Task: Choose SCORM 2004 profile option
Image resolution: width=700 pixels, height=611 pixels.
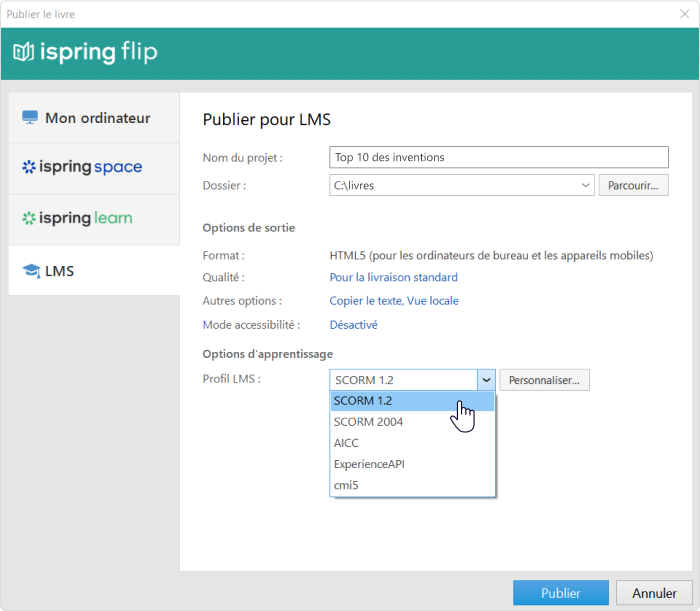Action: (x=412, y=422)
